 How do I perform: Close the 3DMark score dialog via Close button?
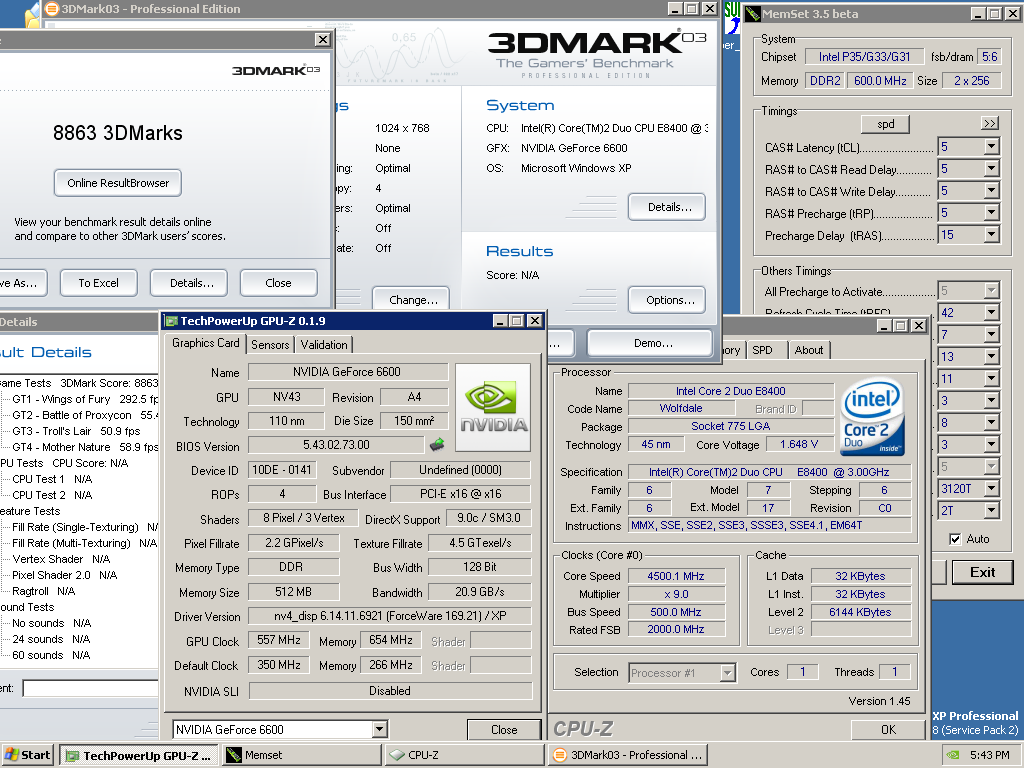278,283
